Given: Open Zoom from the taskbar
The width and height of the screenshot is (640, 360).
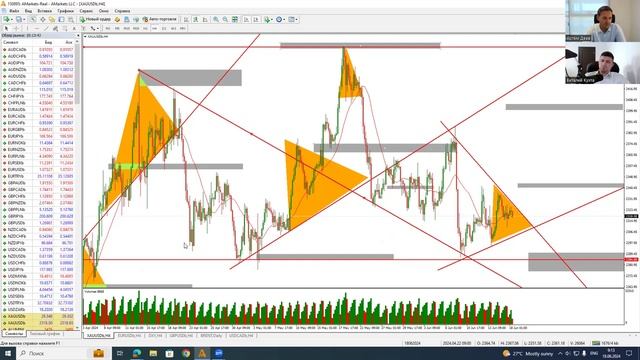Looking at the screenshot, I should (219, 353).
